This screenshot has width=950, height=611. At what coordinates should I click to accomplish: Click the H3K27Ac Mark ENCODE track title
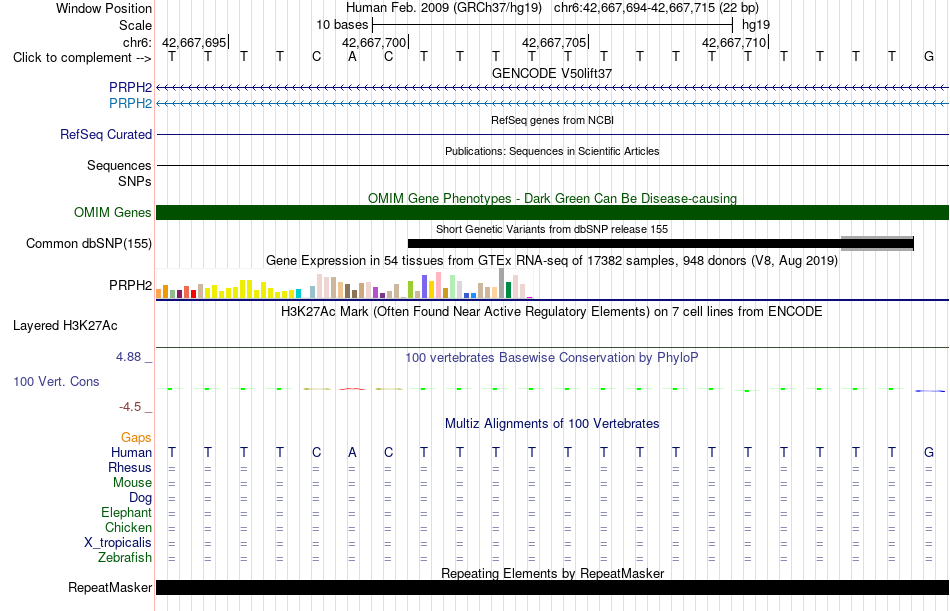[552, 312]
